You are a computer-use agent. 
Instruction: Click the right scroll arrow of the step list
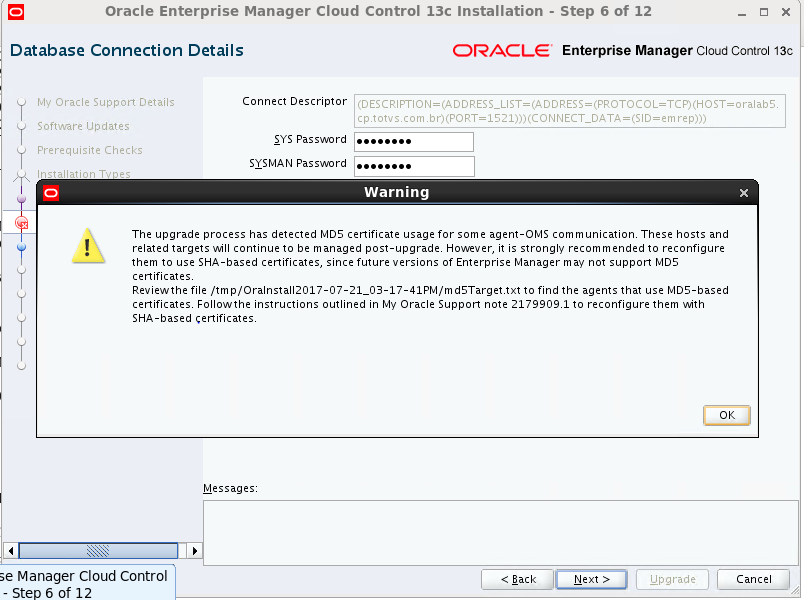194,551
